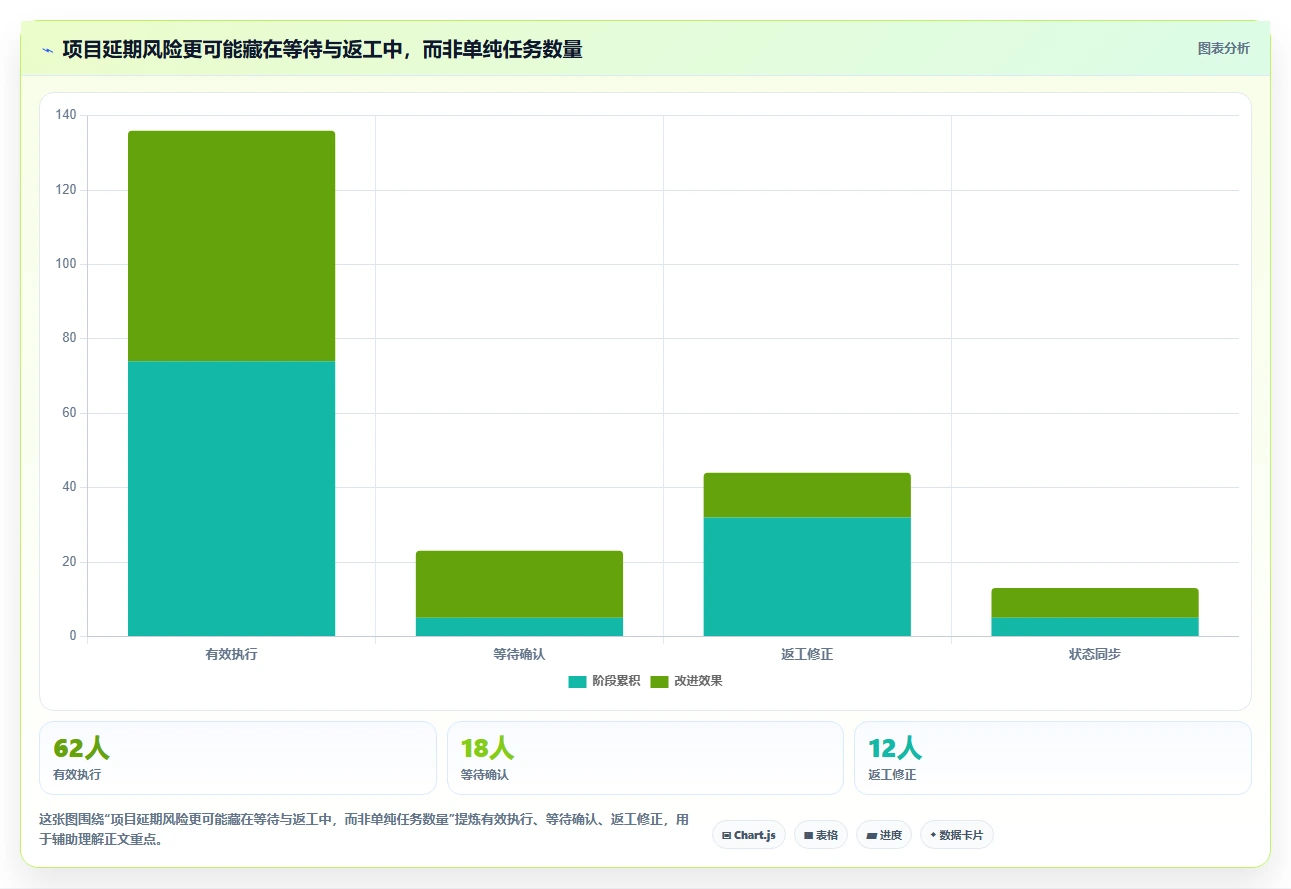Click the 80 y-axis value
The height and width of the screenshot is (889, 1291).
pyautogui.click(x=70, y=339)
